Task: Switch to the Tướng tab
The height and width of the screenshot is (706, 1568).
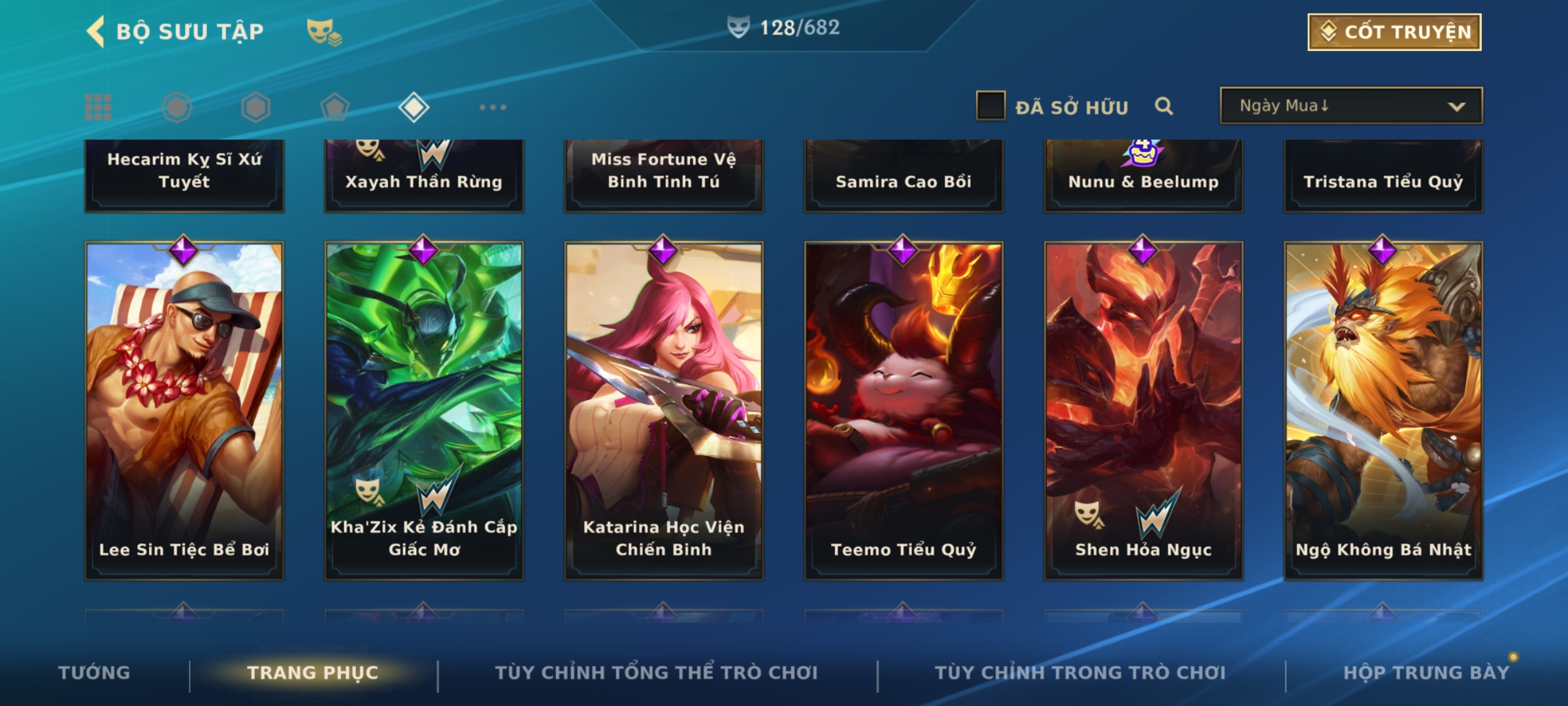Action: point(94,673)
